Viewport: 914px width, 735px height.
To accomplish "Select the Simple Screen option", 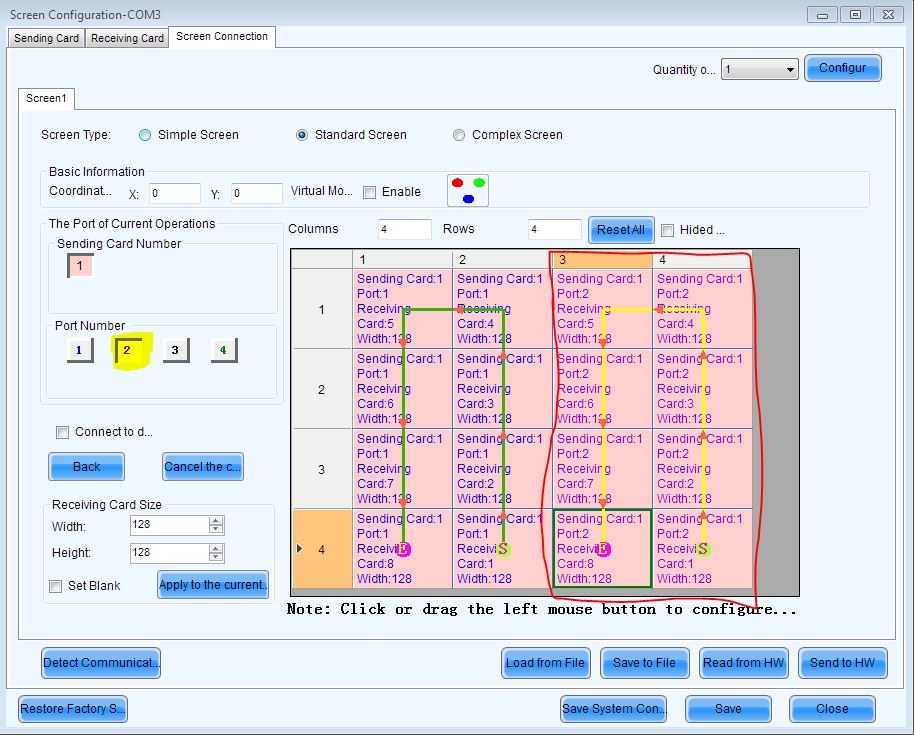I will point(146,135).
